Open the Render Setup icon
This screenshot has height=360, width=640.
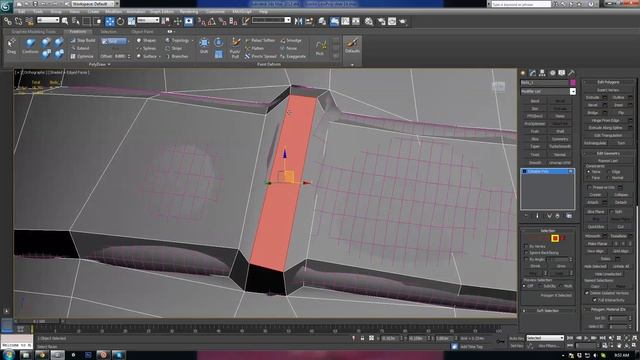[x=381, y=21]
